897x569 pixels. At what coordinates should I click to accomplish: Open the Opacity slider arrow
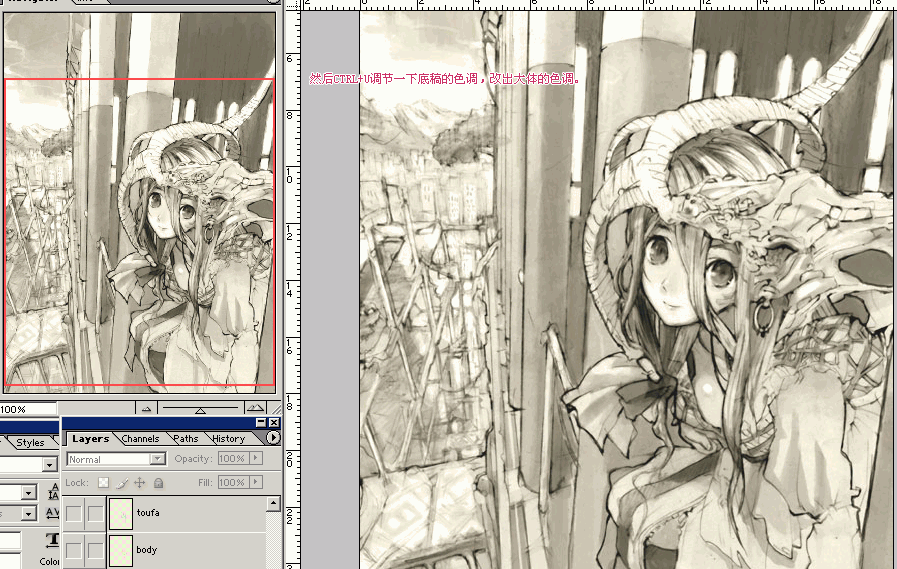[x=256, y=459]
